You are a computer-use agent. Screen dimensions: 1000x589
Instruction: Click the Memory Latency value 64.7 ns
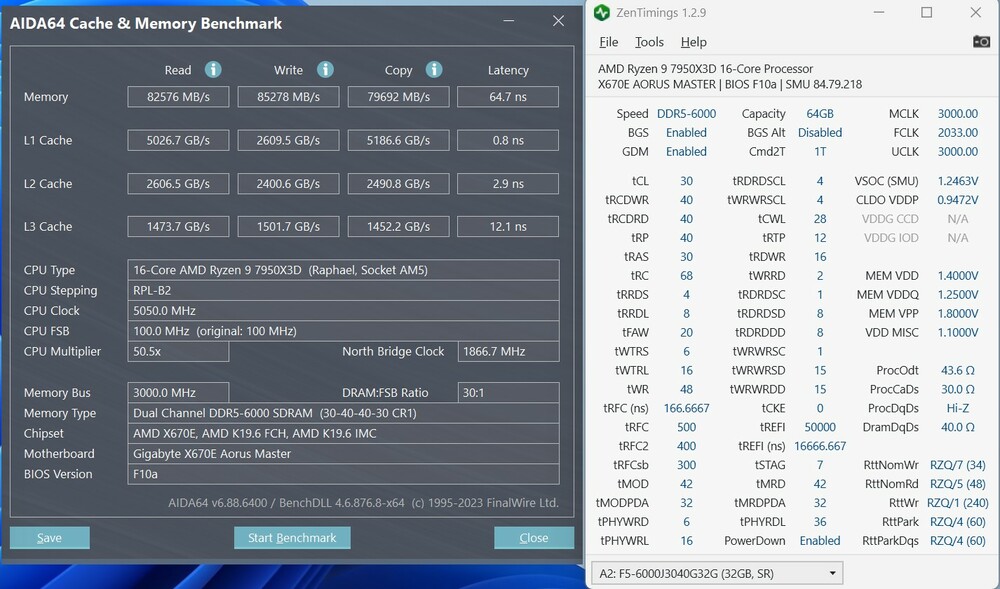pos(508,97)
